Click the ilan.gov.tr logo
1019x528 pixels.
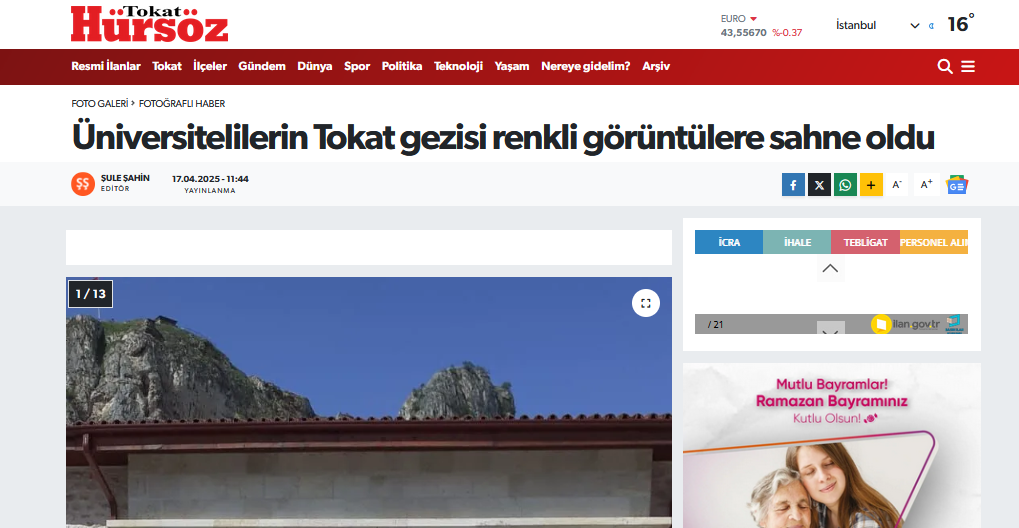point(907,324)
